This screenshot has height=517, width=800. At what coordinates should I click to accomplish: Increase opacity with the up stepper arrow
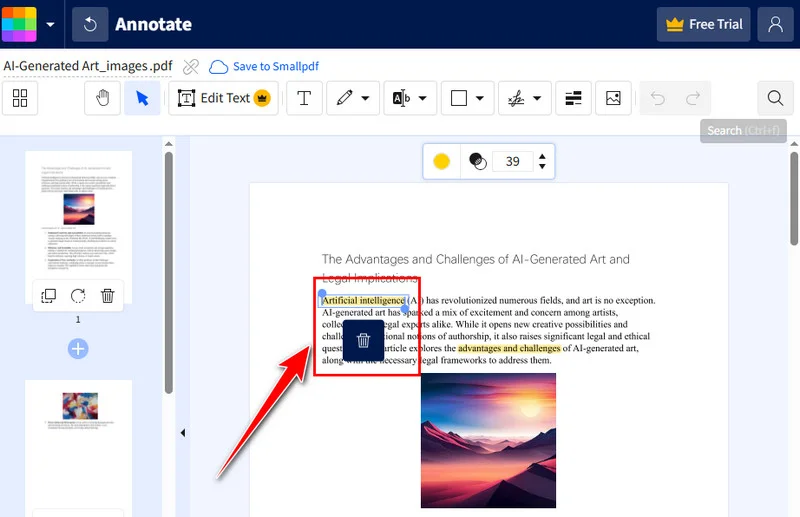[542, 157]
